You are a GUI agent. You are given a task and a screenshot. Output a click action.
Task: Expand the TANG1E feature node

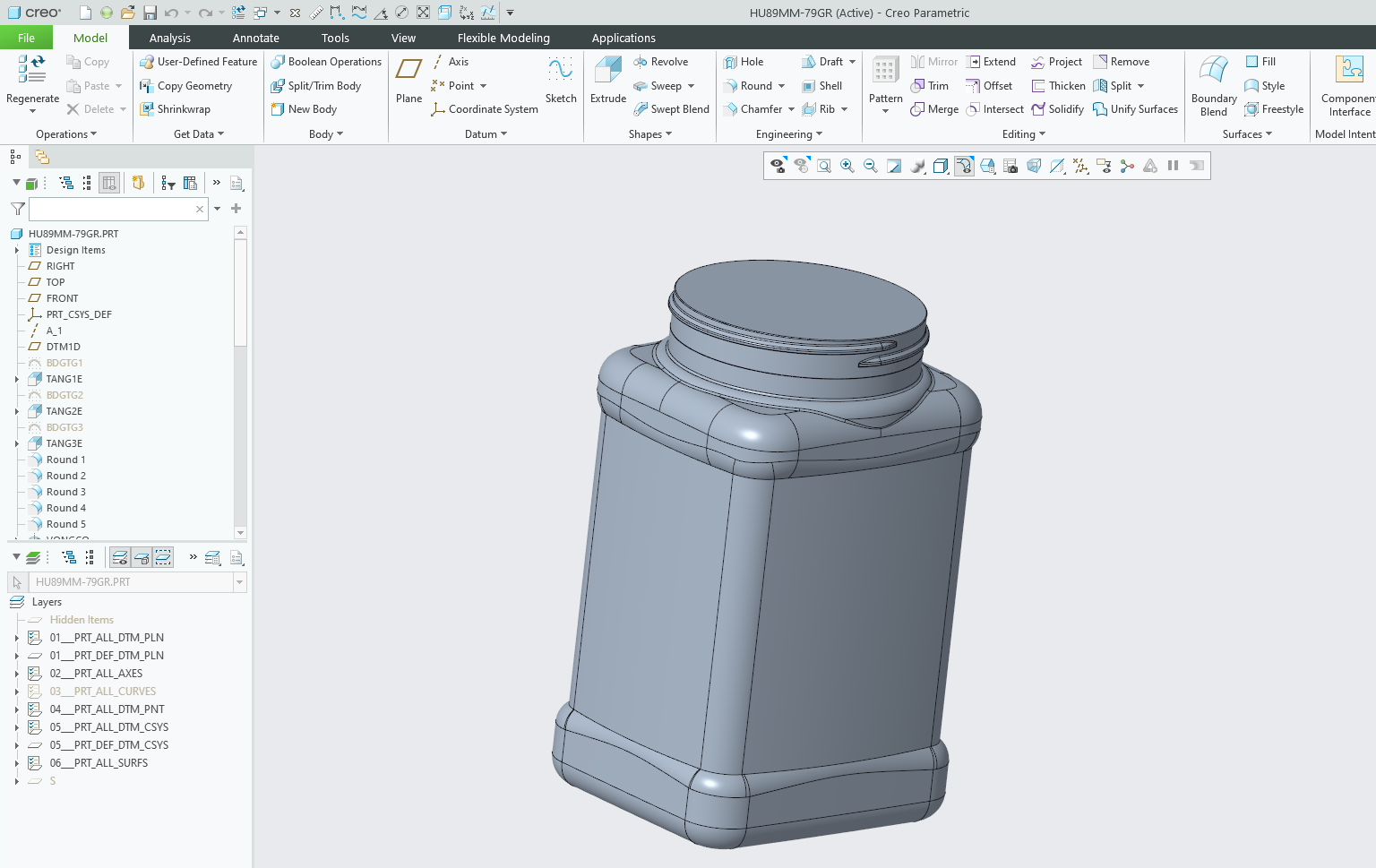(17, 379)
